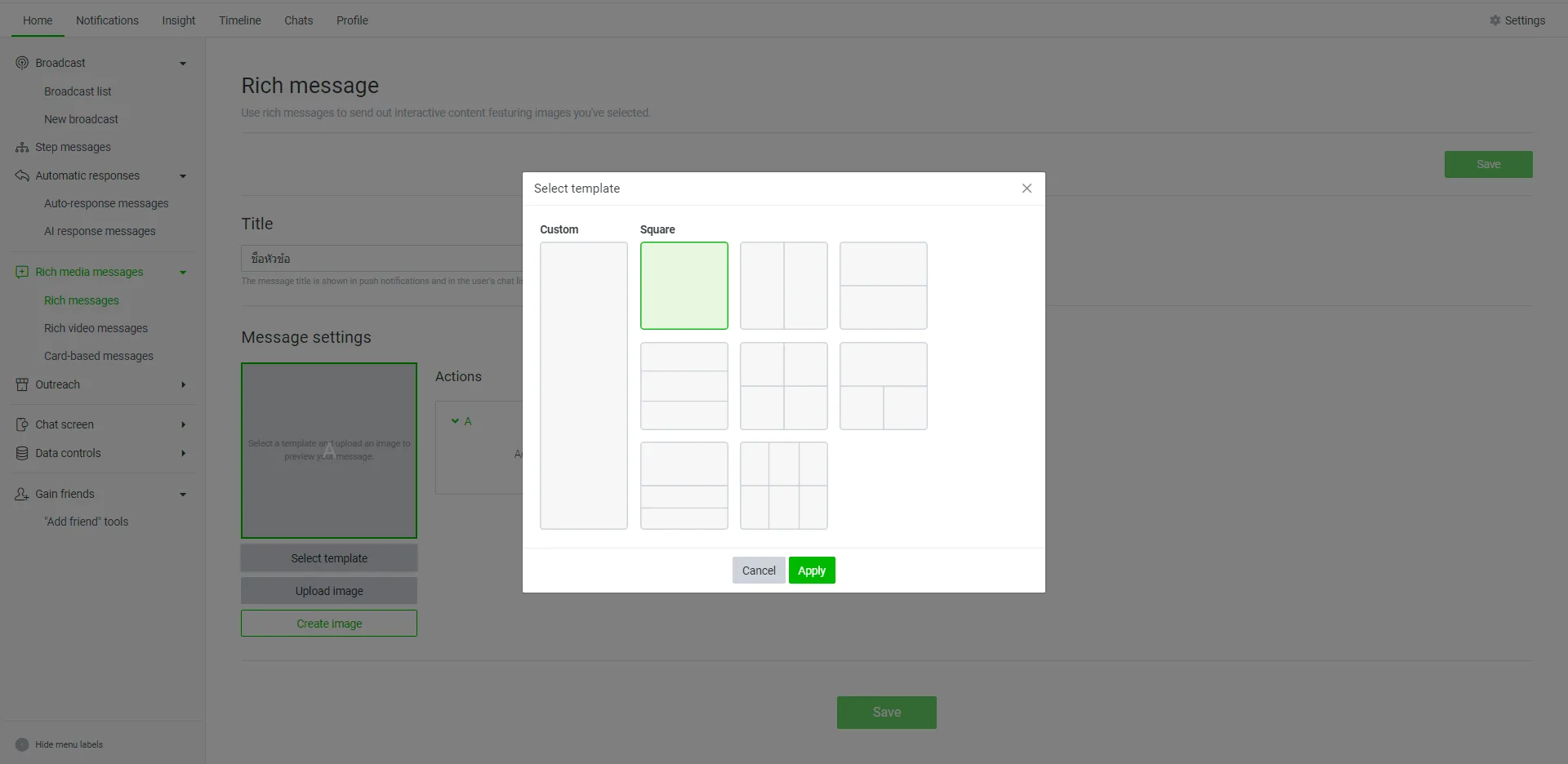Pick the four-quadrant grid template
This screenshot has width=1568, height=764.
(783, 386)
